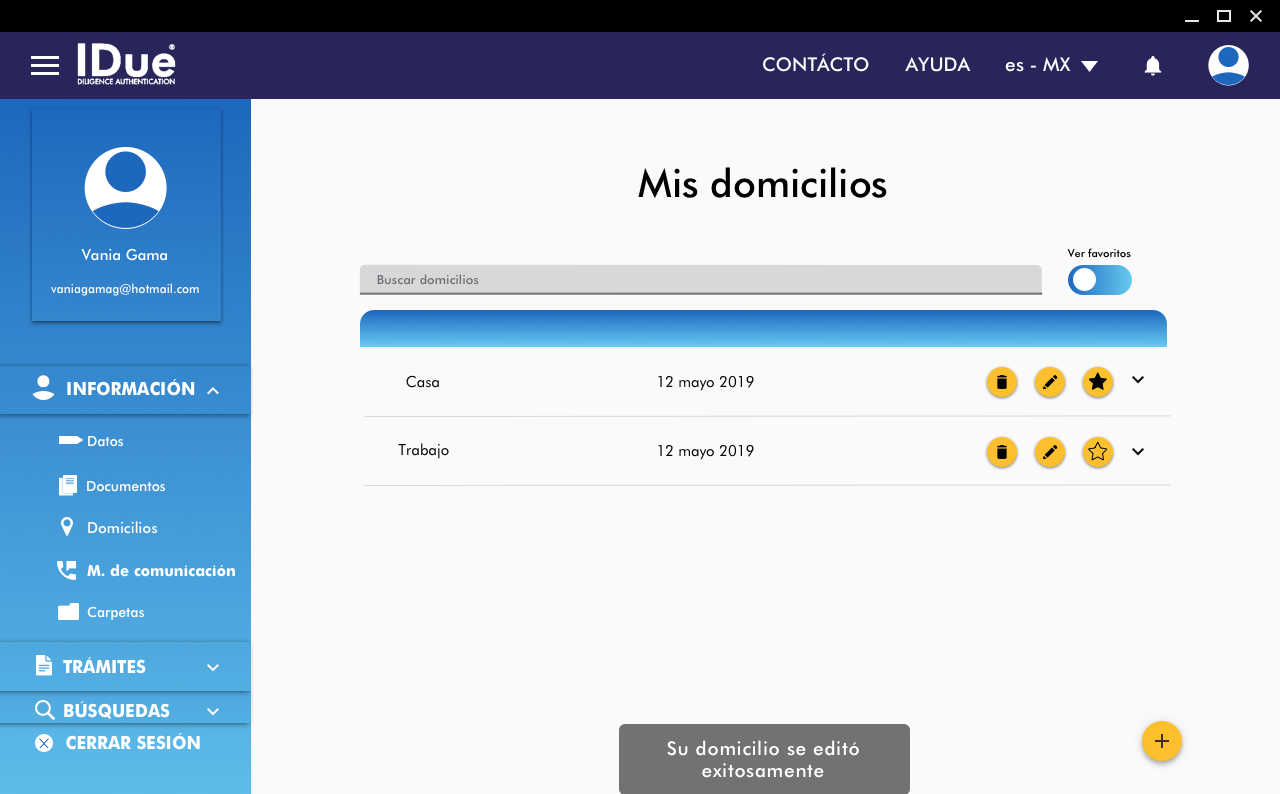
Task: Add new address with plus button
Action: point(1161,741)
